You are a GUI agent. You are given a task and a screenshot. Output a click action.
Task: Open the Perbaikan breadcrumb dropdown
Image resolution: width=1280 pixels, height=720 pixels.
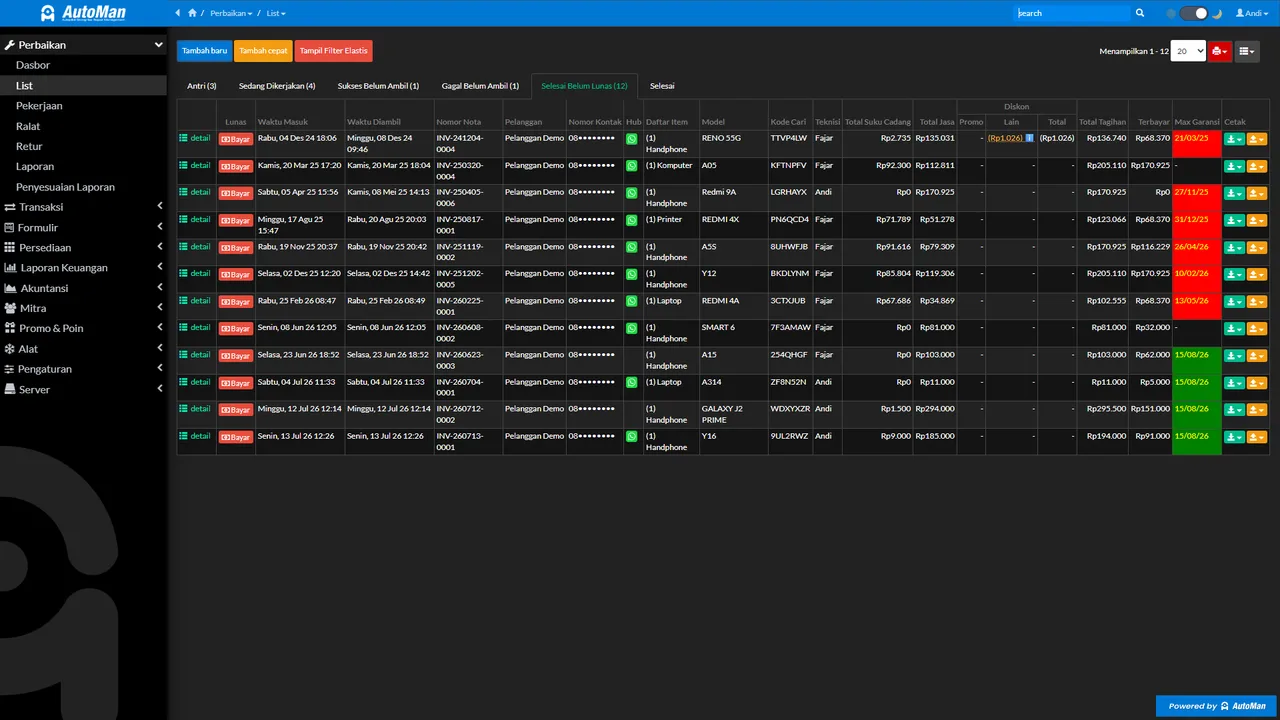click(x=231, y=13)
